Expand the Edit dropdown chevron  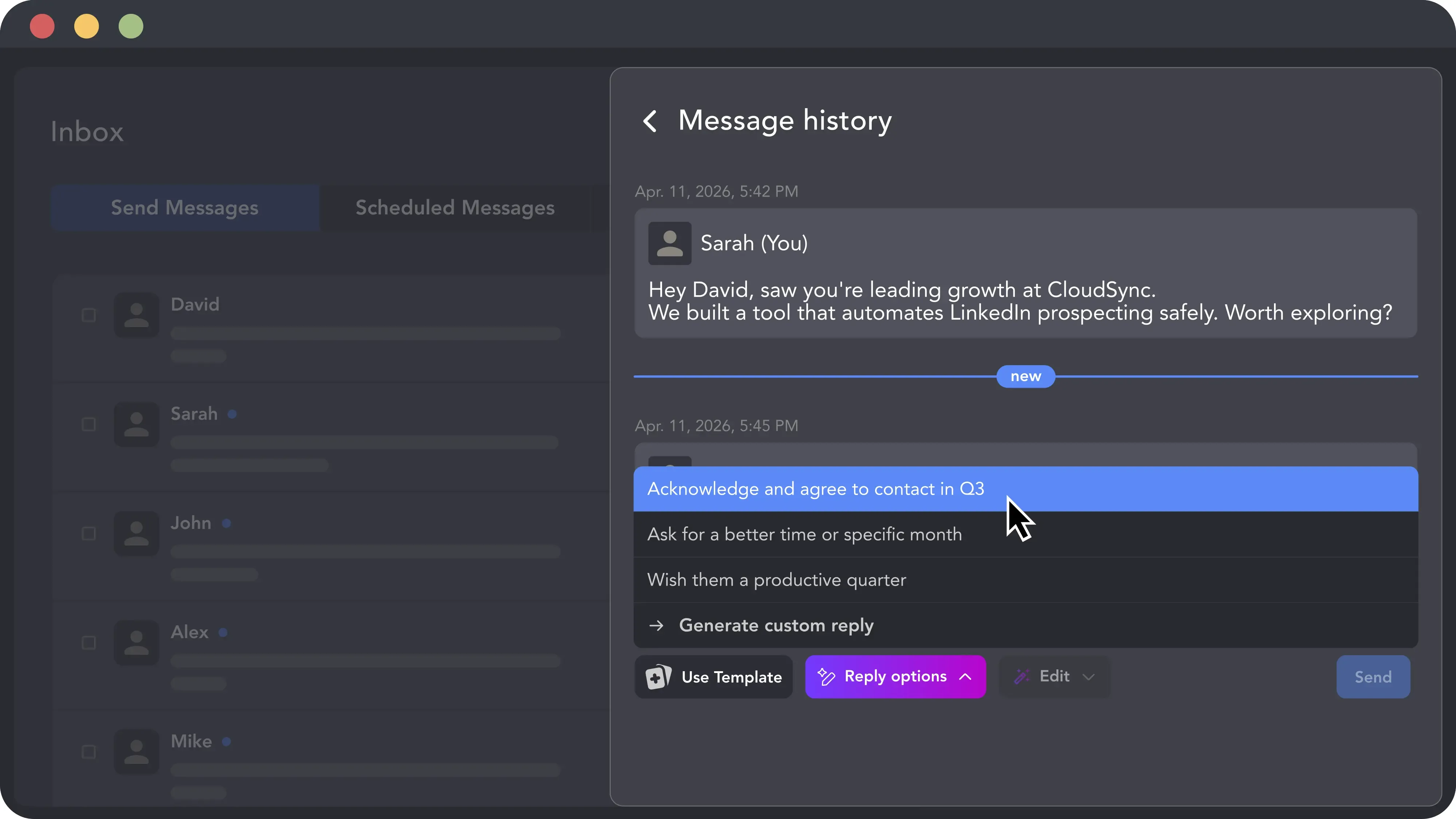click(x=1089, y=677)
